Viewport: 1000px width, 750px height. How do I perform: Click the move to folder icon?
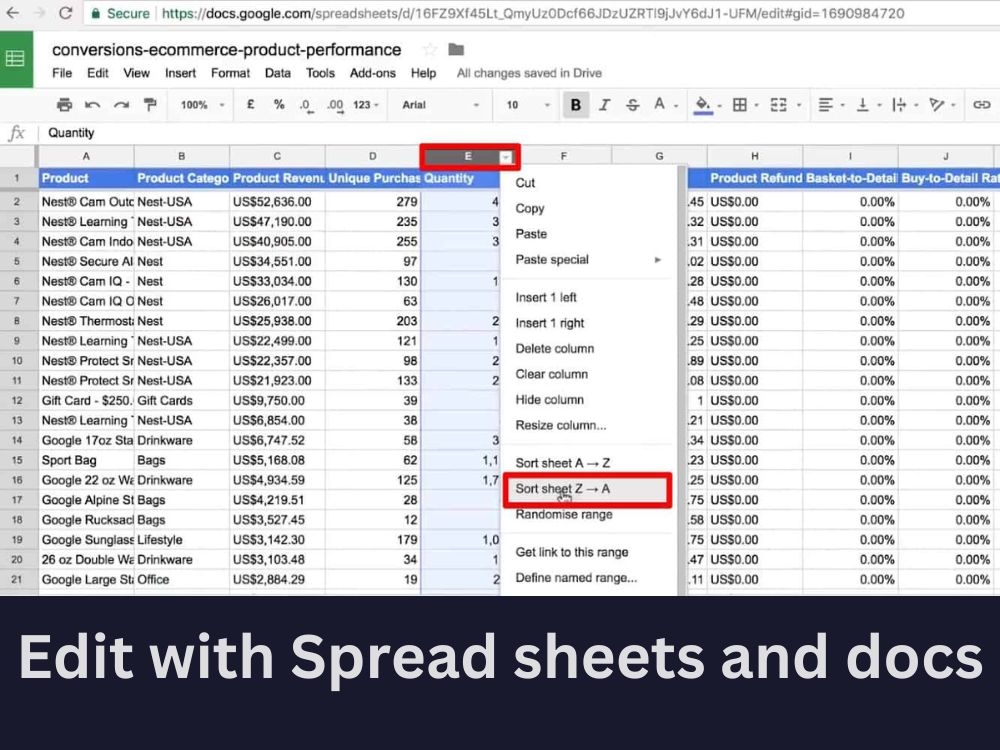point(456,50)
